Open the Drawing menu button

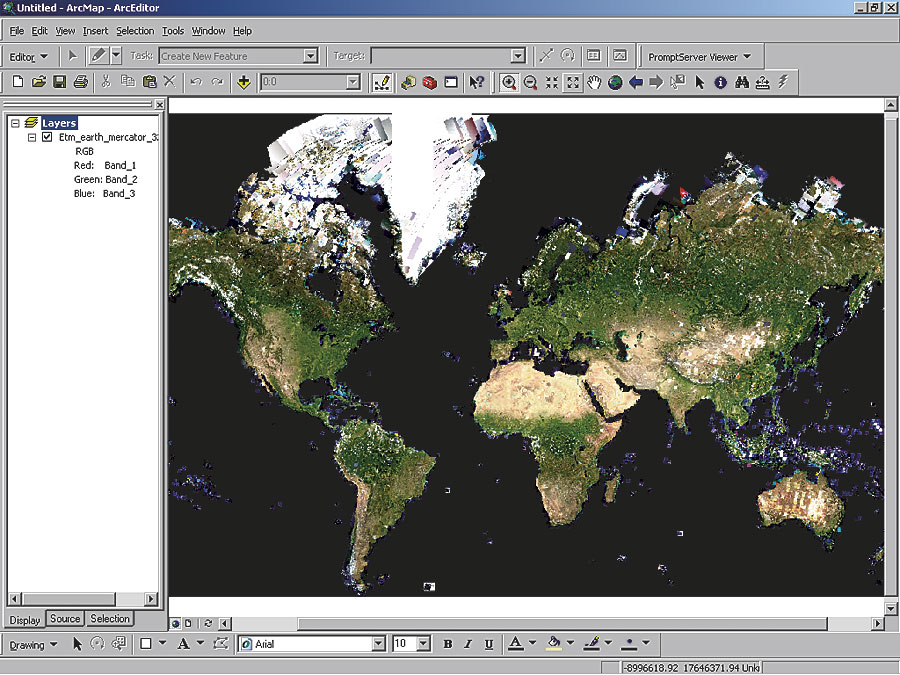[34, 644]
